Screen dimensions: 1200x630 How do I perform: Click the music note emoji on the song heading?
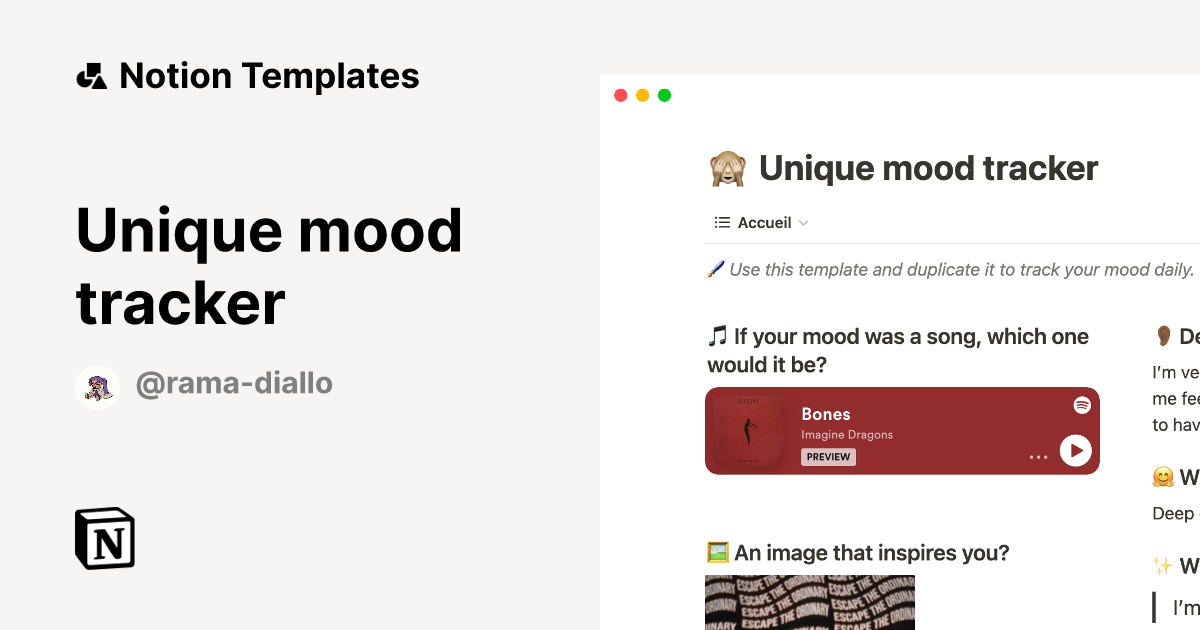[x=716, y=336]
